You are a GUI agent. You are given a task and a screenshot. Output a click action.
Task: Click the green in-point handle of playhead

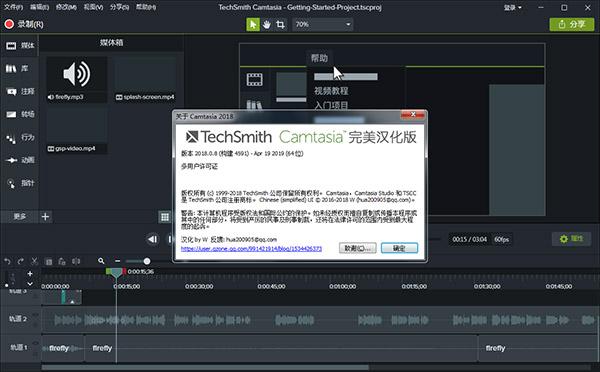click(x=109, y=271)
